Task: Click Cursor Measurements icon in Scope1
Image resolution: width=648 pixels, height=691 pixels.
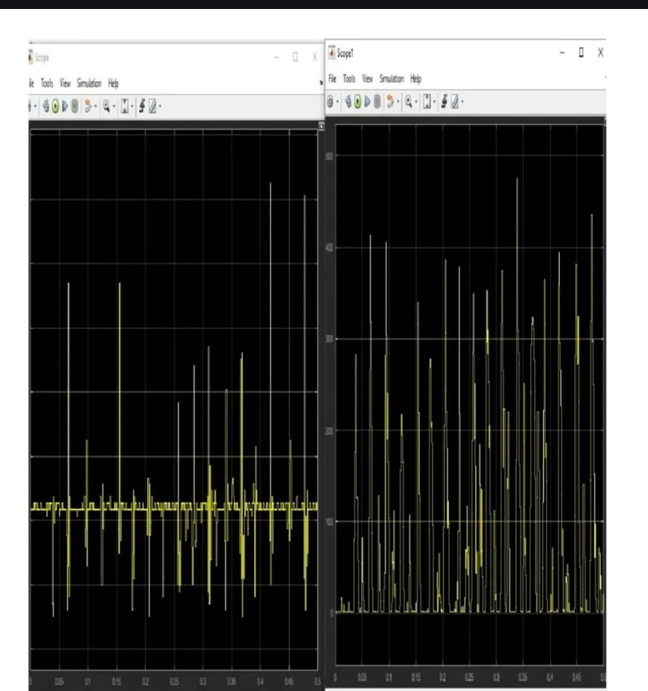Action: (455, 102)
